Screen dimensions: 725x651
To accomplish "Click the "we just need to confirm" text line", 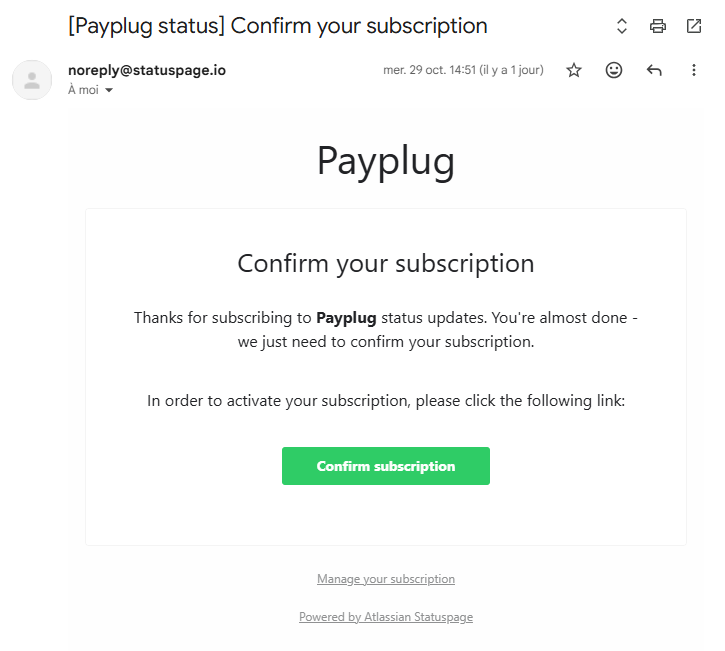I will tap(386, 342).
